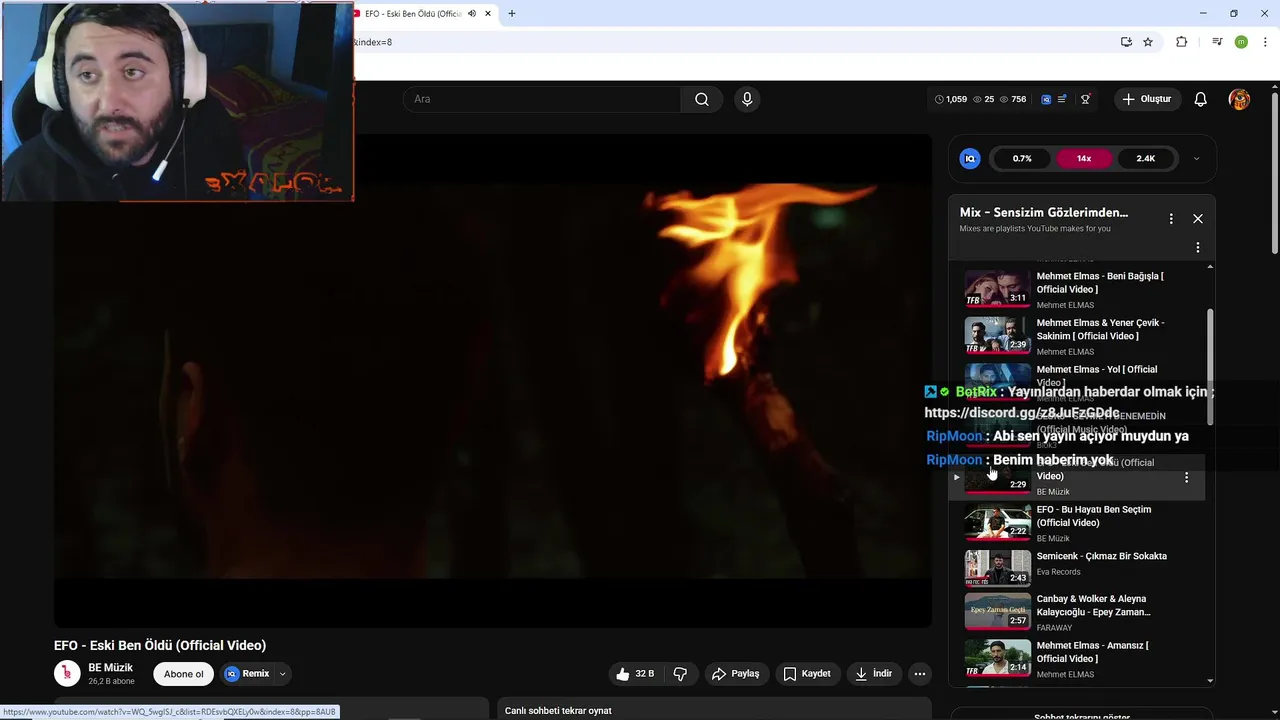Viewport: 1280px width, 720px height.
Task: Download the video with İndir
Action: pos(873,674)
